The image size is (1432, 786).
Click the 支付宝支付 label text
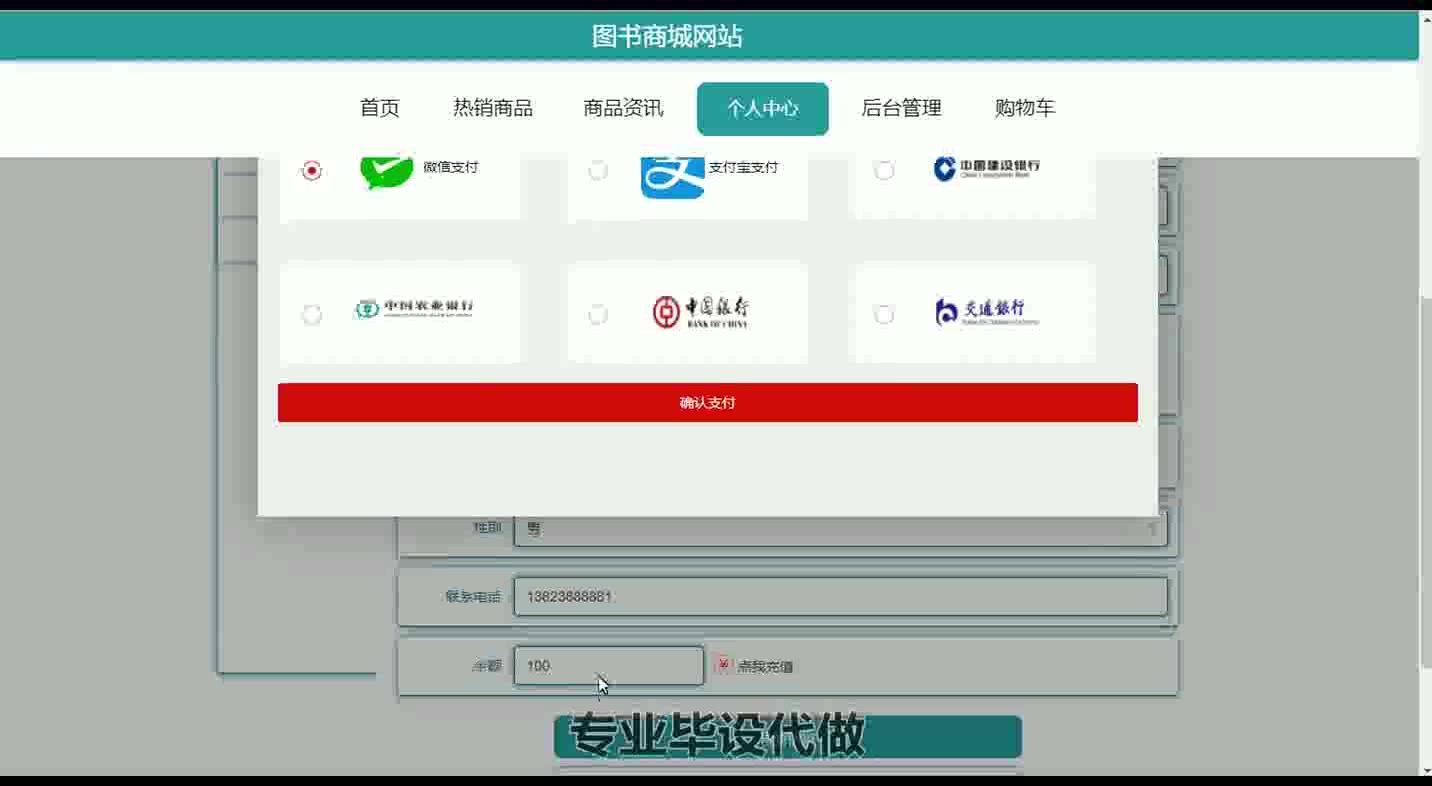point(743,167)
